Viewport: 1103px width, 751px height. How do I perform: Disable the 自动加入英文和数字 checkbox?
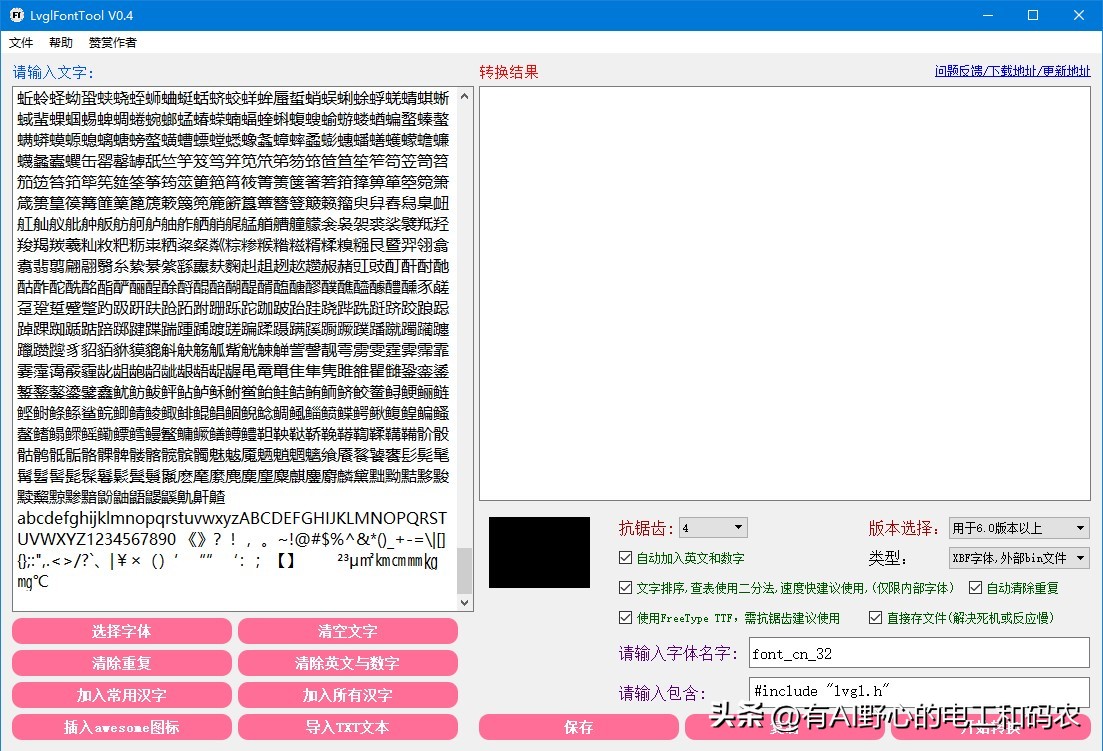coord(625,560)
